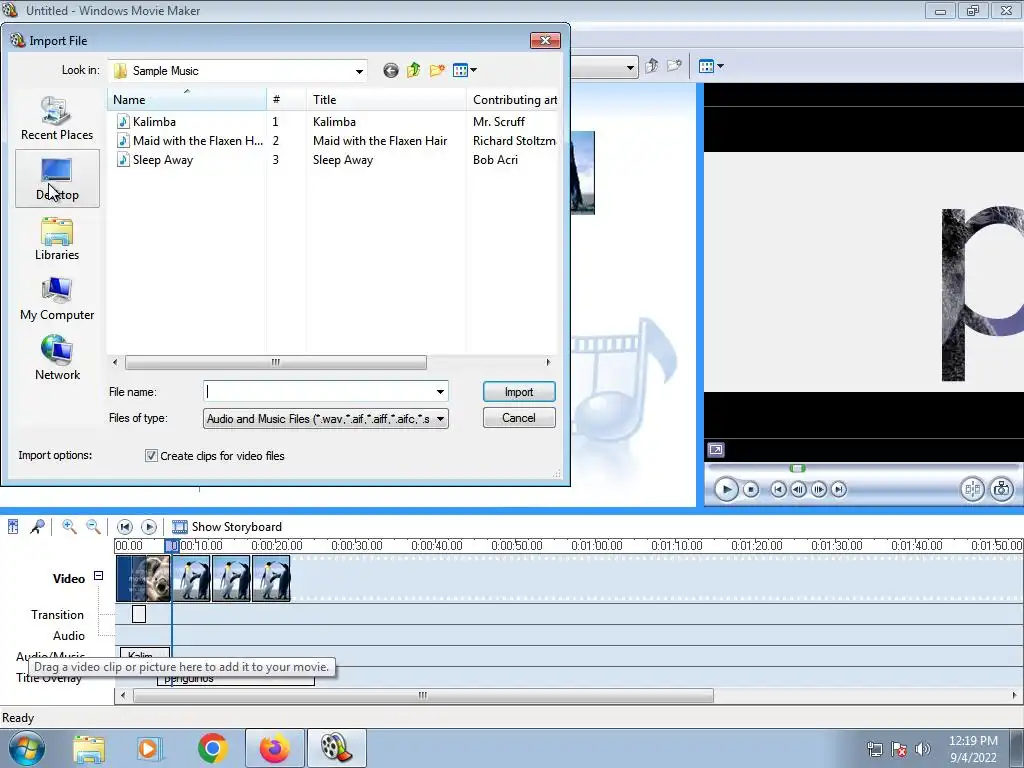Image resolution: width=1024 pixels, height=768 pixels.
Task: Open Firefox from taskbar
Action: 275,748
